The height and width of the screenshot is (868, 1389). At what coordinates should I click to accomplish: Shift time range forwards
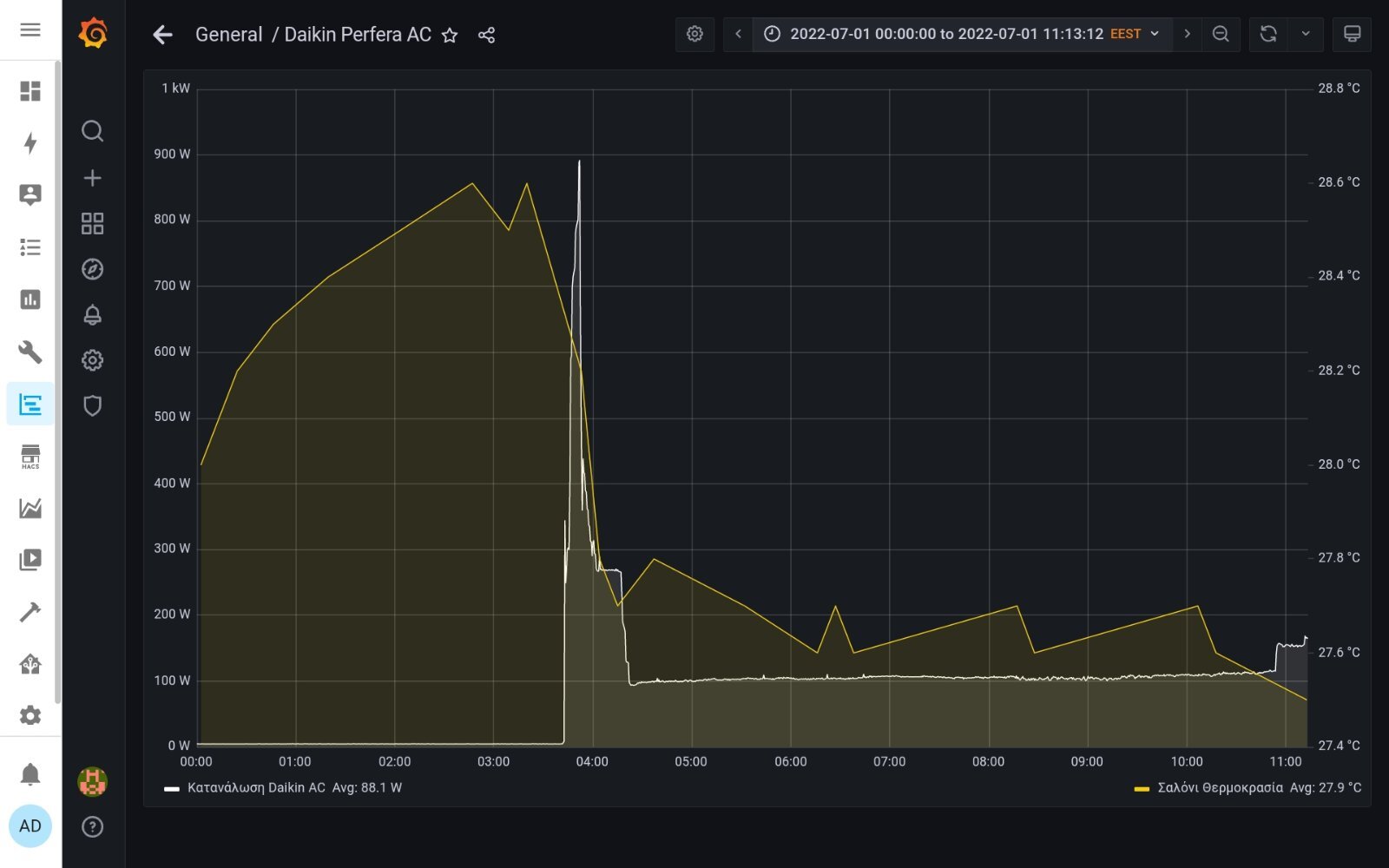(1187, 34)
